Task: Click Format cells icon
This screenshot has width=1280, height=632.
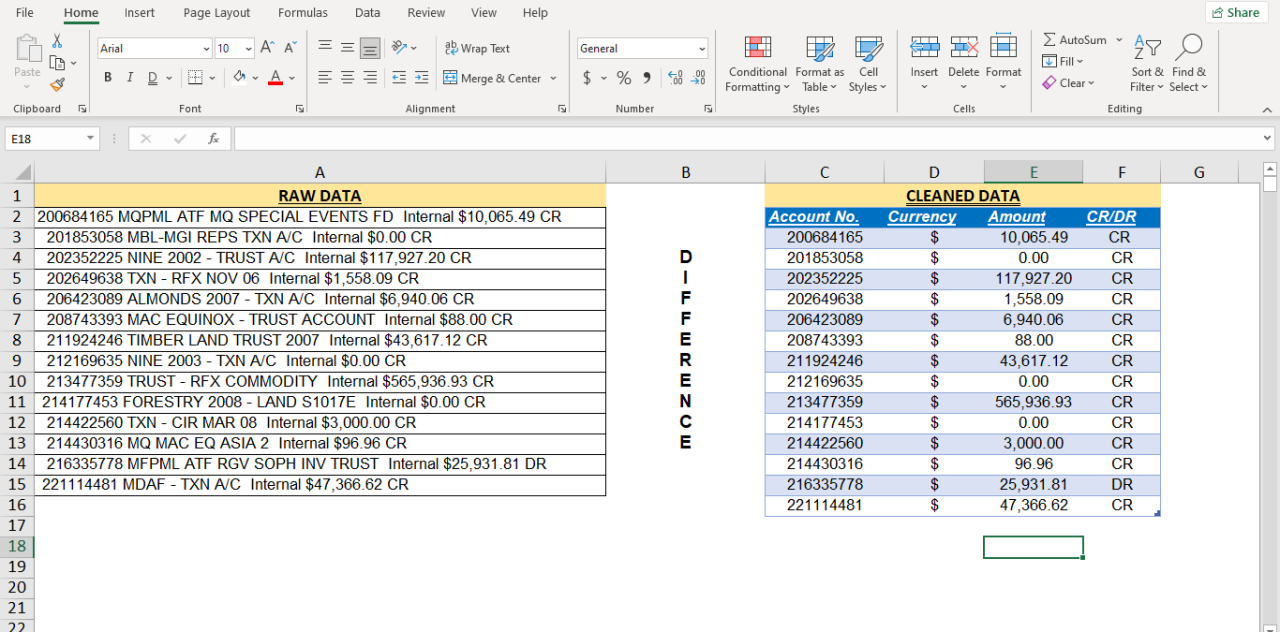Action: (1003, 47)
